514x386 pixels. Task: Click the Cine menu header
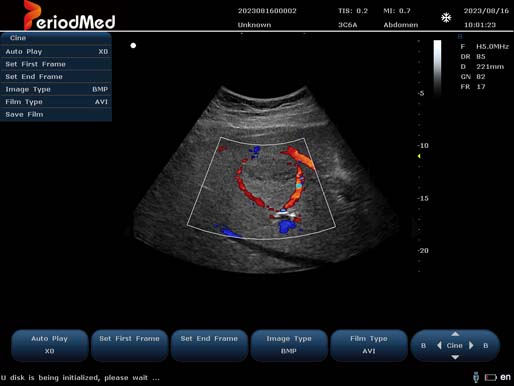(56, 38)
